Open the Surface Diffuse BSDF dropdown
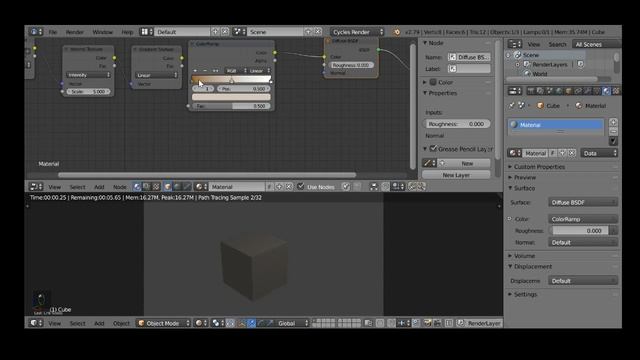The width and height of the screenshot is (640, 360). point(582,202)
